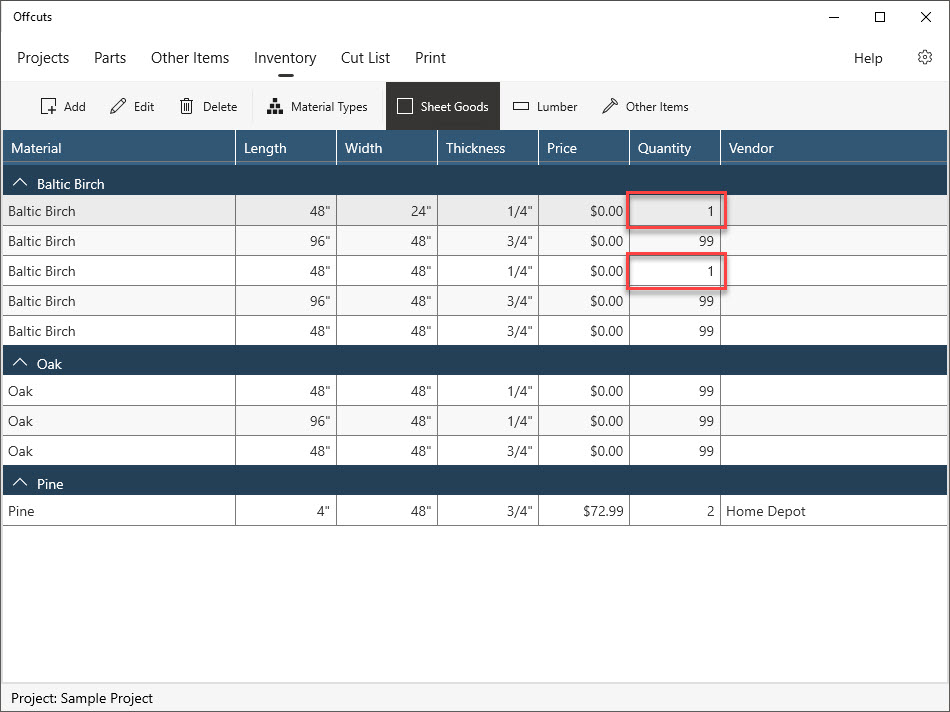Image resolution: width=950 pixels, height=712 pixels.
Task: Sort by Thickness column header
Action: [x=488, y=148]
